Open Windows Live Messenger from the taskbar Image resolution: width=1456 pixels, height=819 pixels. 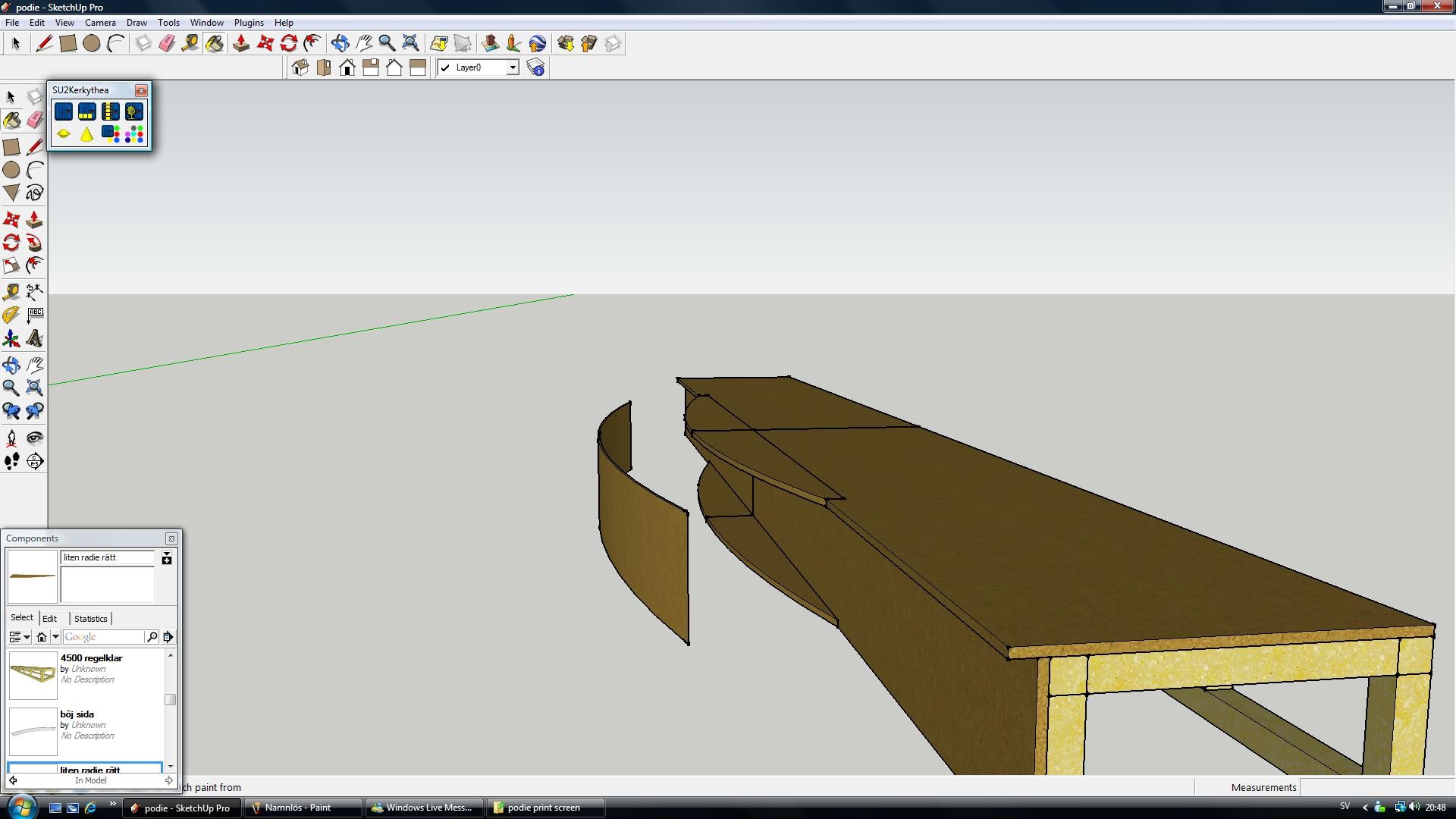(x=424, y=808)
